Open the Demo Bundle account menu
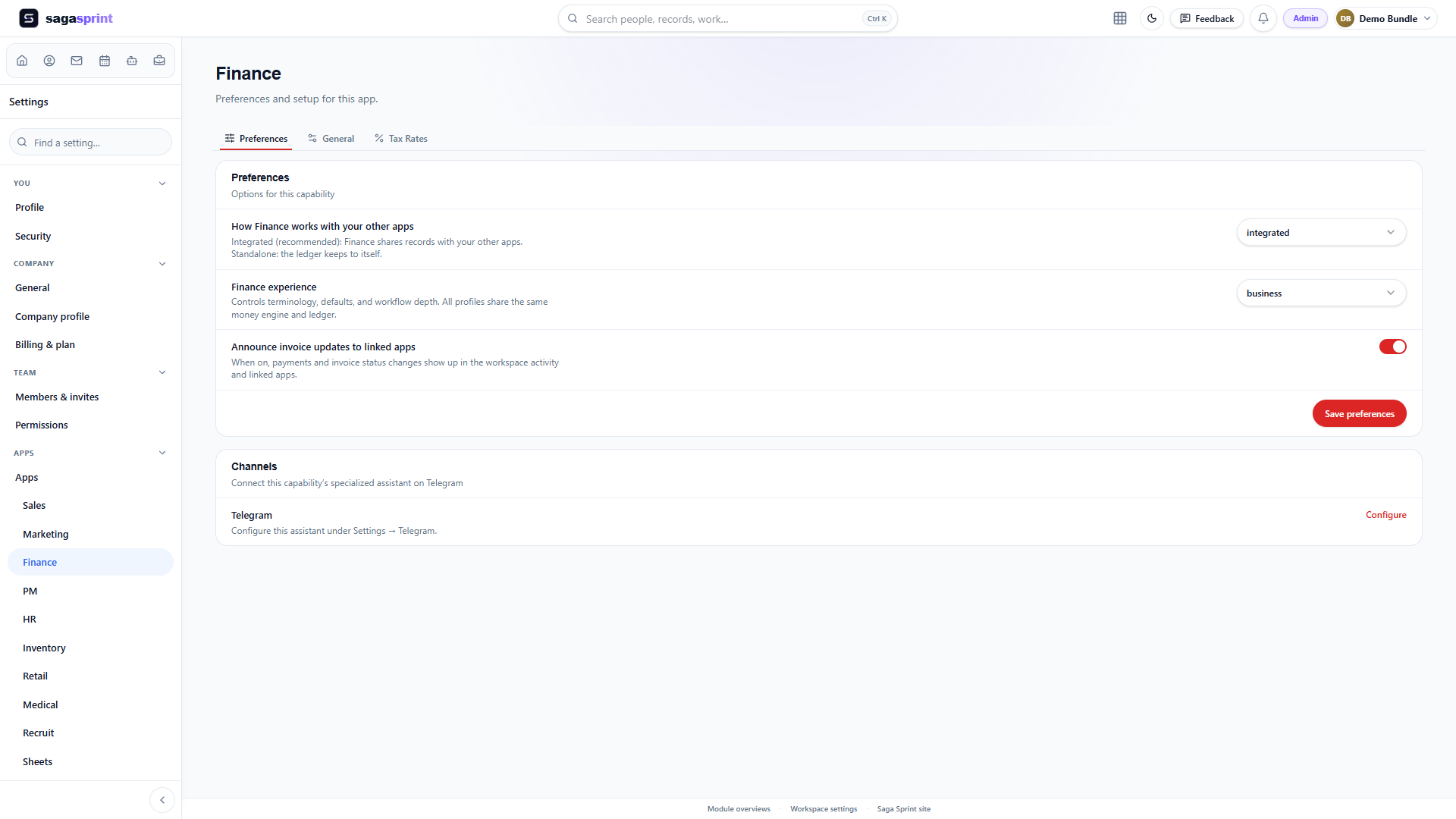Viewport: 1456px width, 819px height. point(1385,18)
